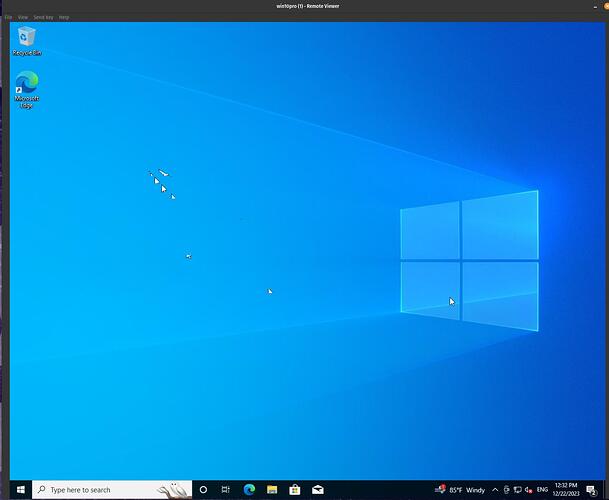Open the 85°F Windy weather widget
This screenshot has height=500, width=609.
(x=460, y=490)
